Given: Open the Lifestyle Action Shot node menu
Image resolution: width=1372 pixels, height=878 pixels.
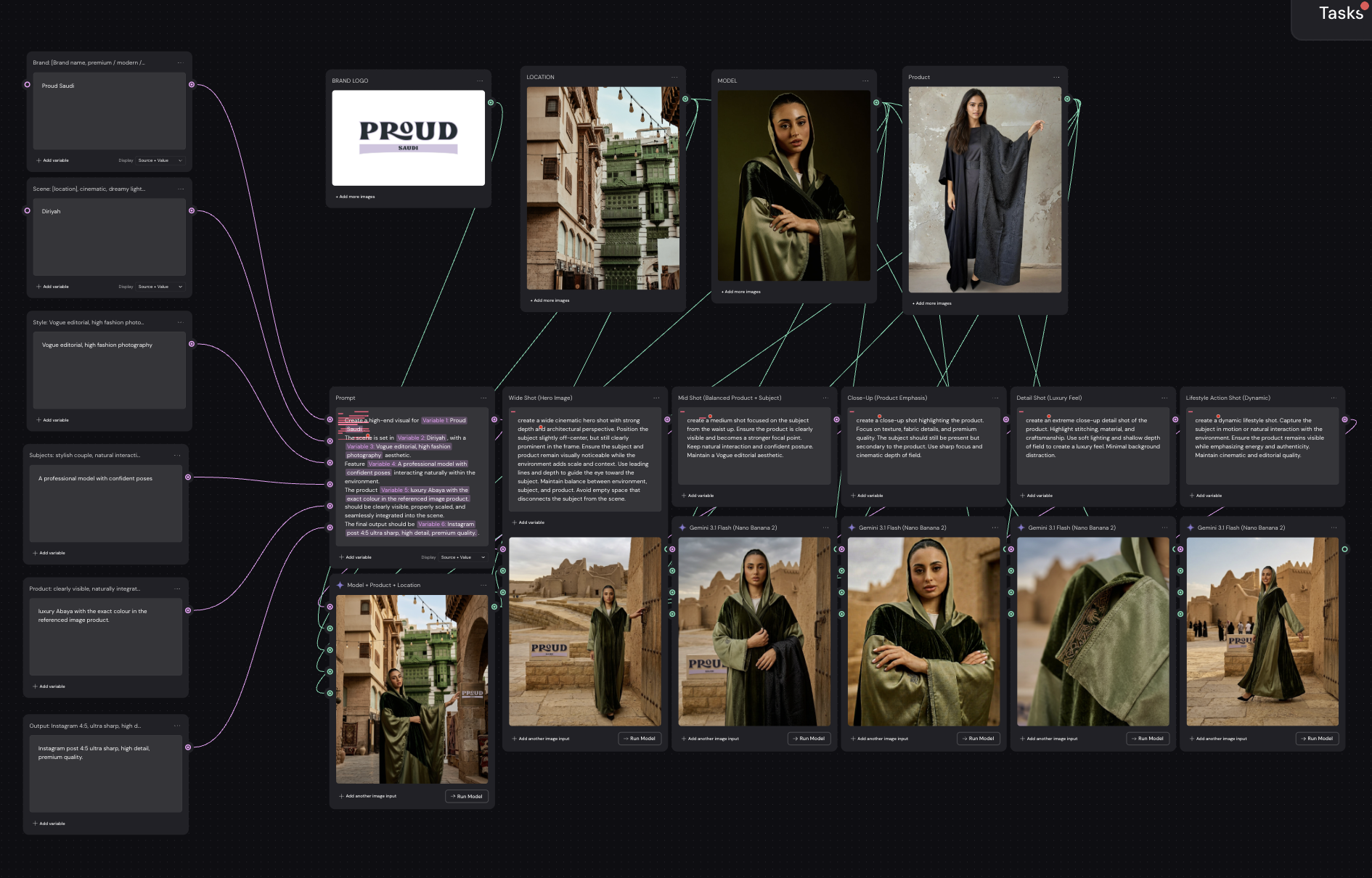Looking at the screenshot, I should [x=1334, y=398].
